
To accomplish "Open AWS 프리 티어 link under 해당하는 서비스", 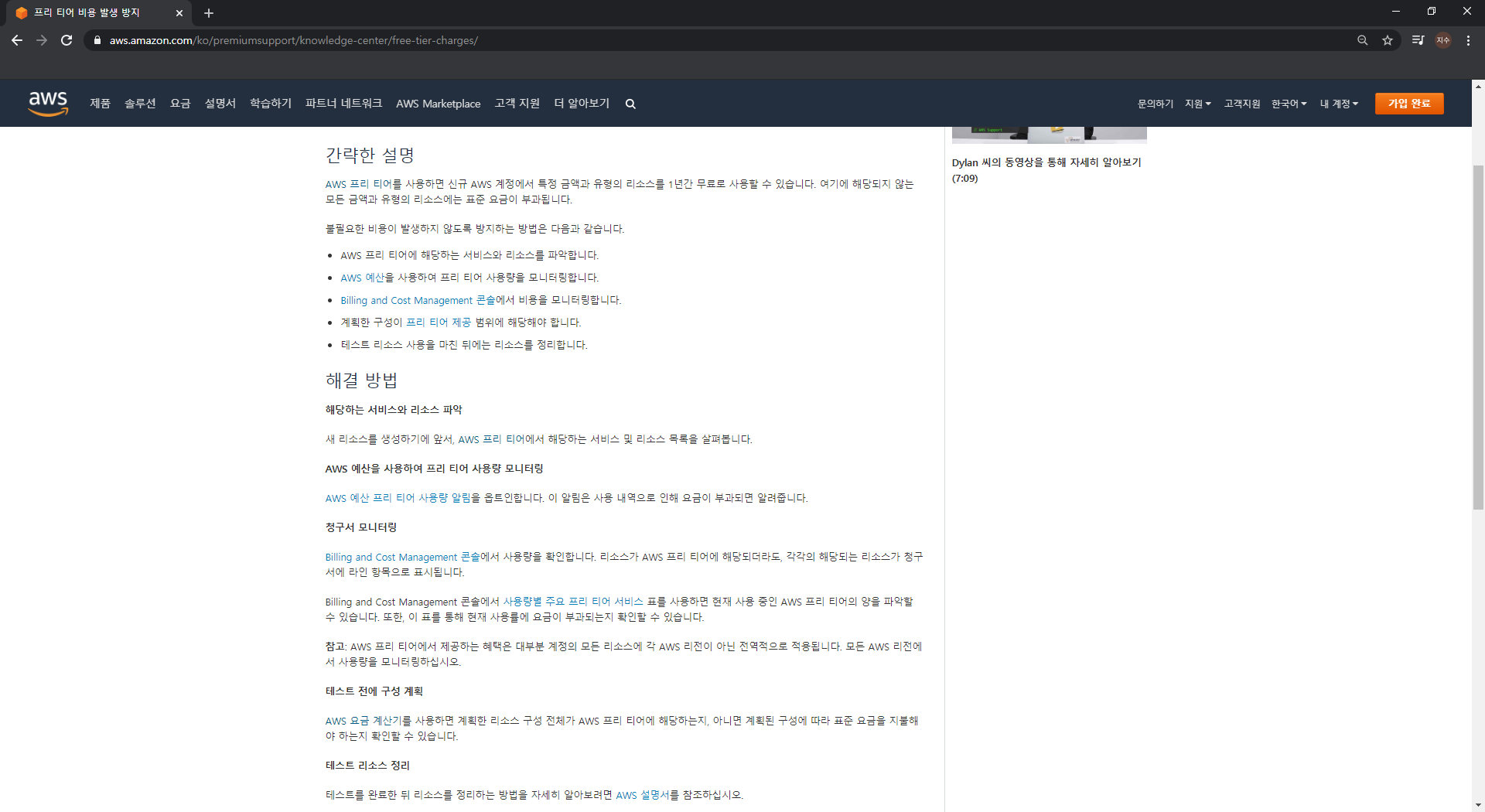I will point(491,439).
